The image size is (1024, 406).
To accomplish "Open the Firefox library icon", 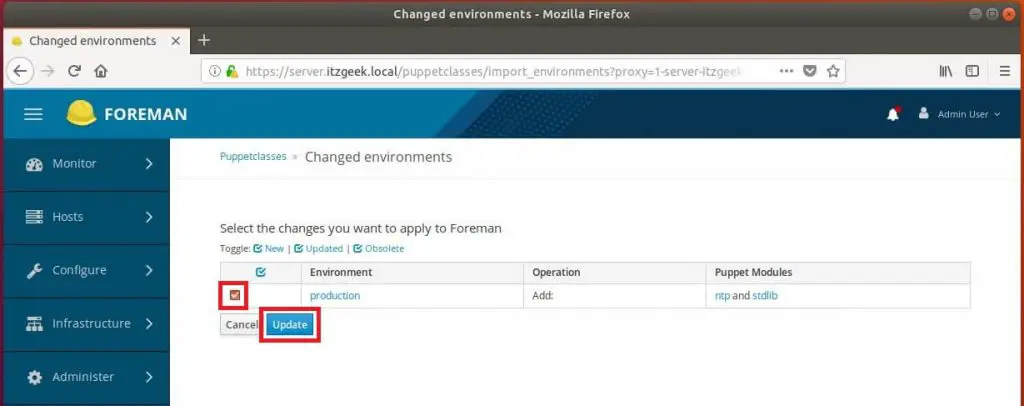I will [945, 71].
